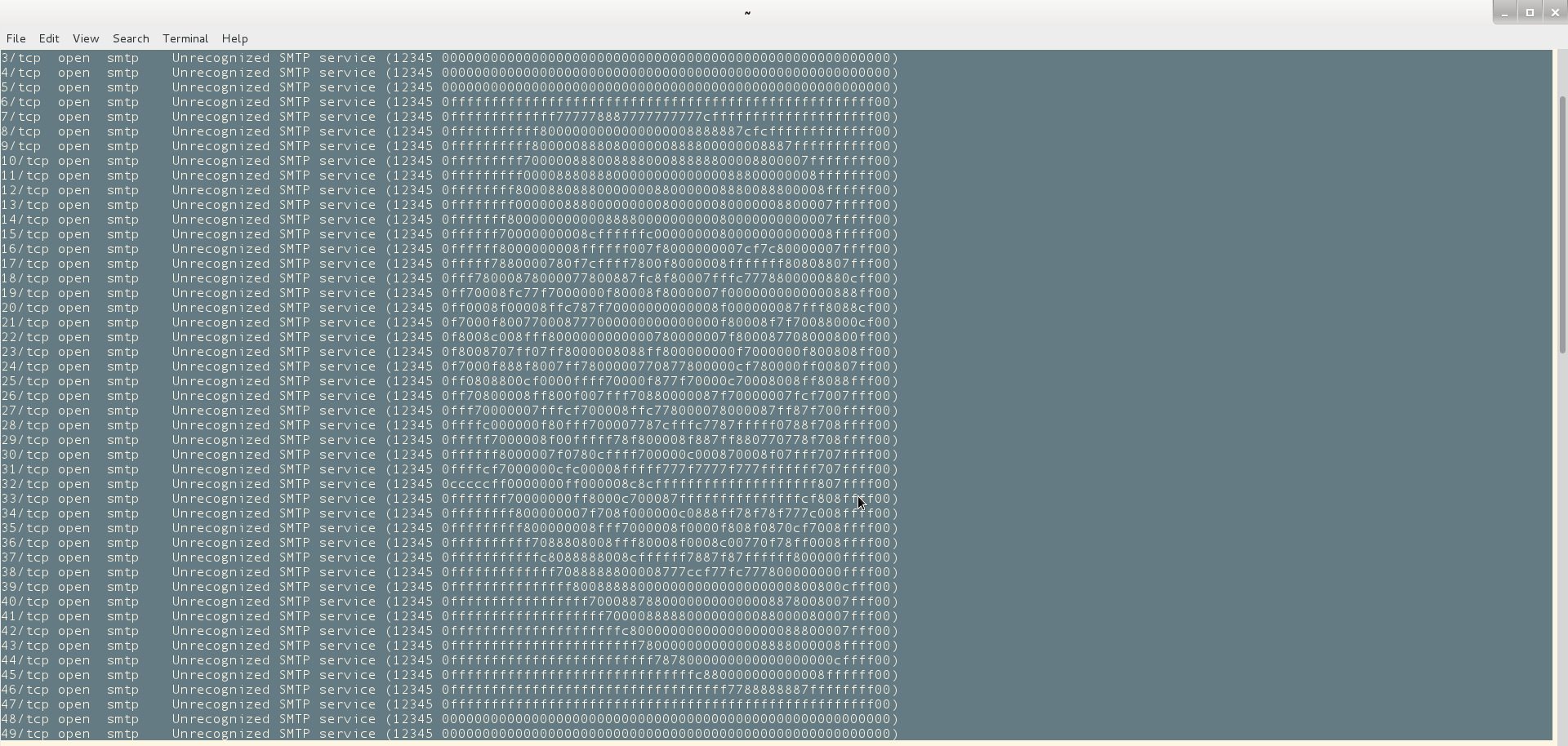Click the window title bar showing "~"
Screen dimensions: 1568x746
click(746, 12)
